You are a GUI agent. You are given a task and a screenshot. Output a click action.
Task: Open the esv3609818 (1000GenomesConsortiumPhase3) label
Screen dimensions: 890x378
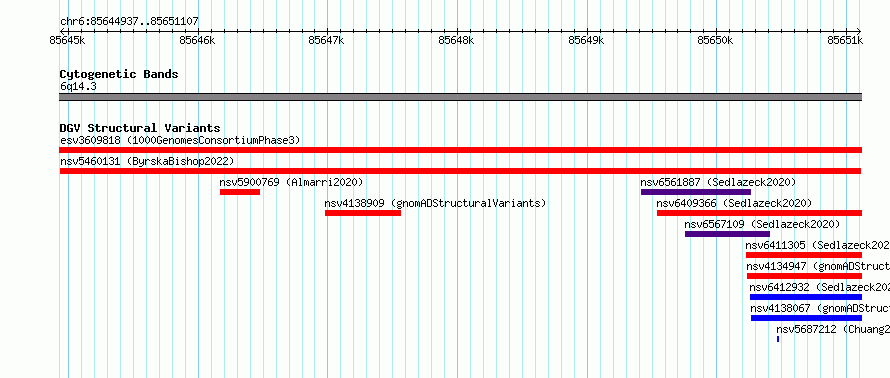(180, 140)
